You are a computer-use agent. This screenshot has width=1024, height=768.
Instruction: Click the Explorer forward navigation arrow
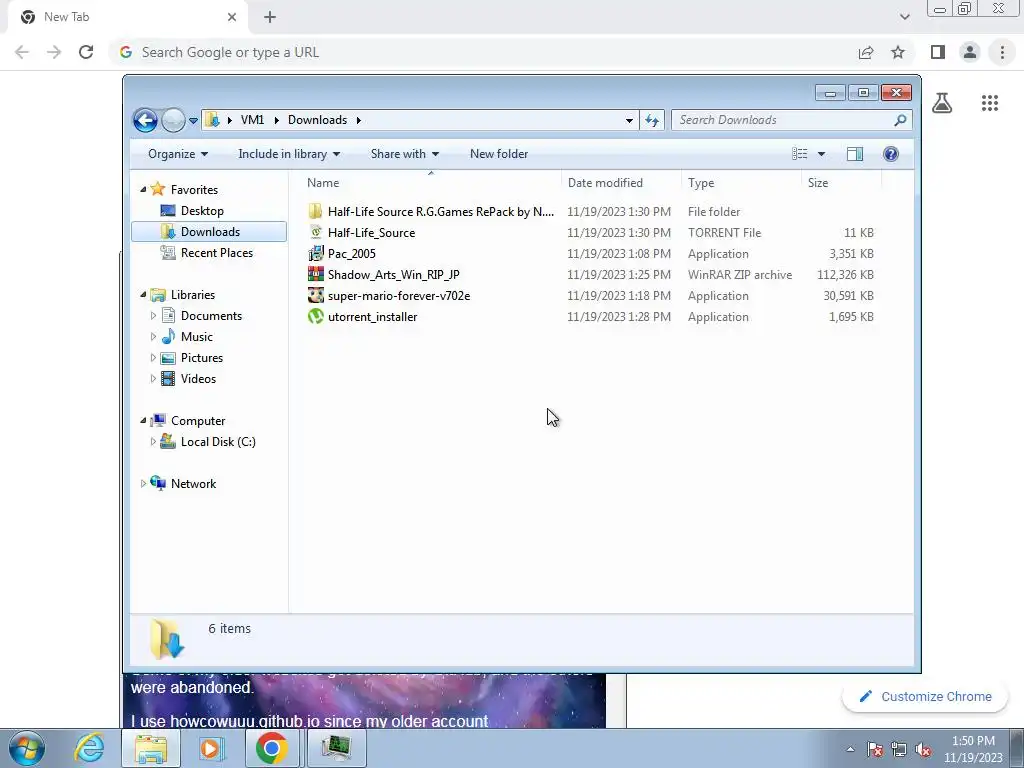(x=173, y=120)
